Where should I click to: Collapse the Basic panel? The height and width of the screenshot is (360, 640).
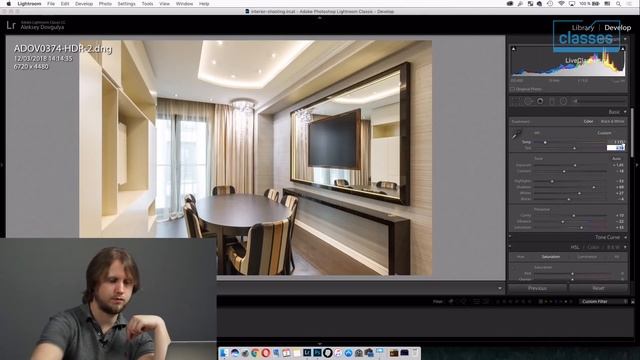click(x=625, y=112)
